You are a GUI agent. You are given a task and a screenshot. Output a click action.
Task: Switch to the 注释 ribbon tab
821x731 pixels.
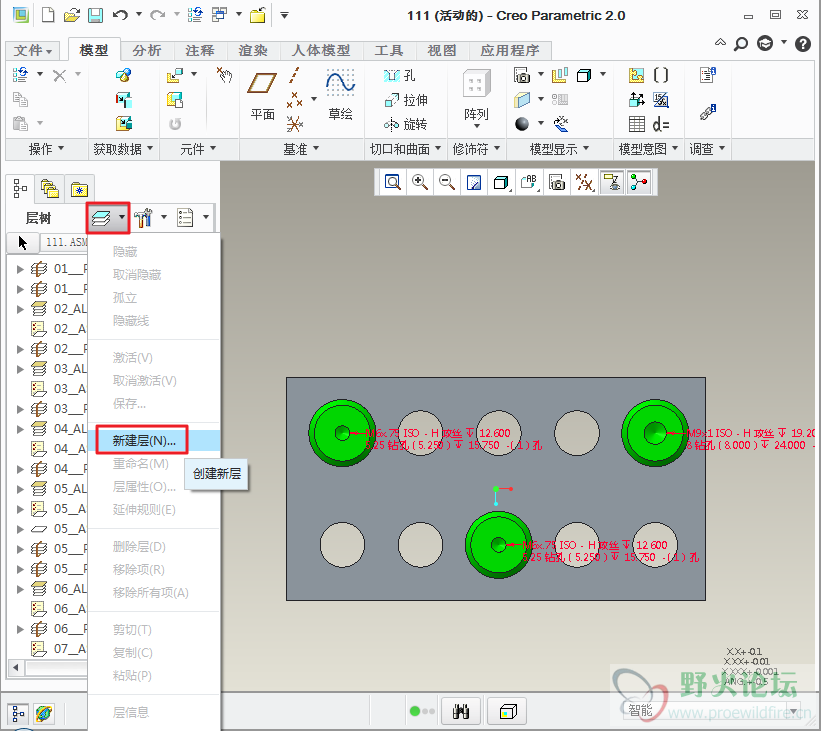pyautogui.click(x=199, y=50)
